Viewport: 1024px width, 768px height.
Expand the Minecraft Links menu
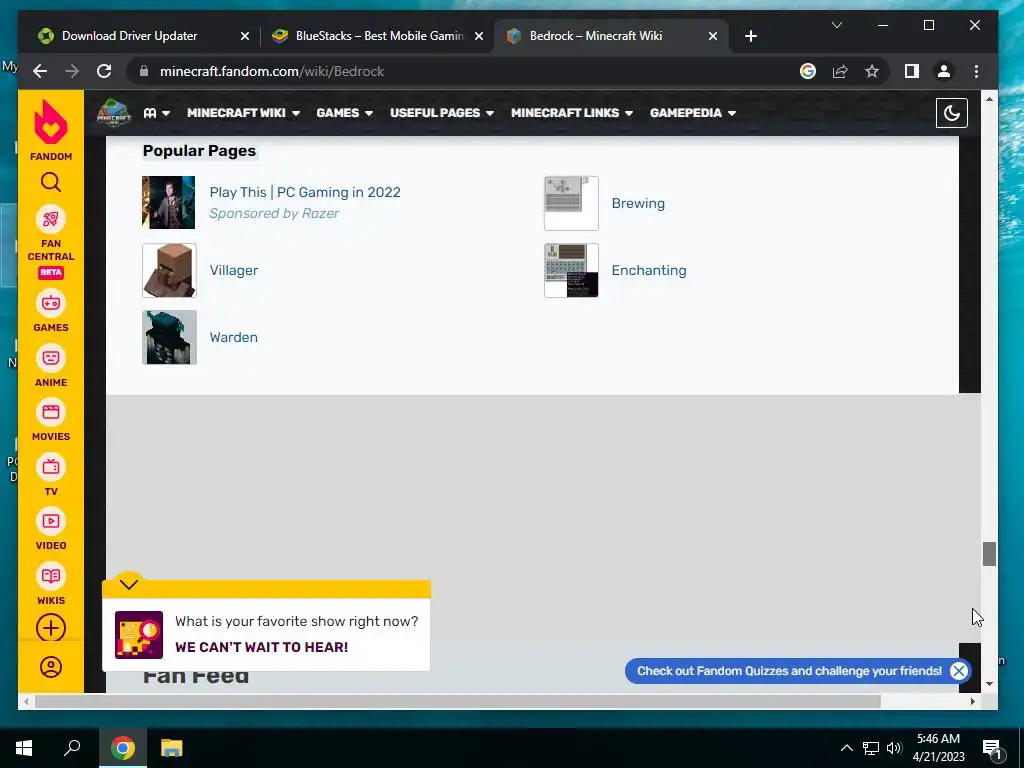pos(571,113)
